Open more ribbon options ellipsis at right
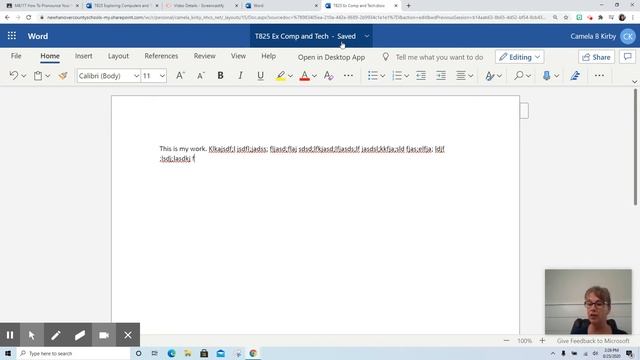The width and height of the screenshot is (640, 360). pos(599,76)
